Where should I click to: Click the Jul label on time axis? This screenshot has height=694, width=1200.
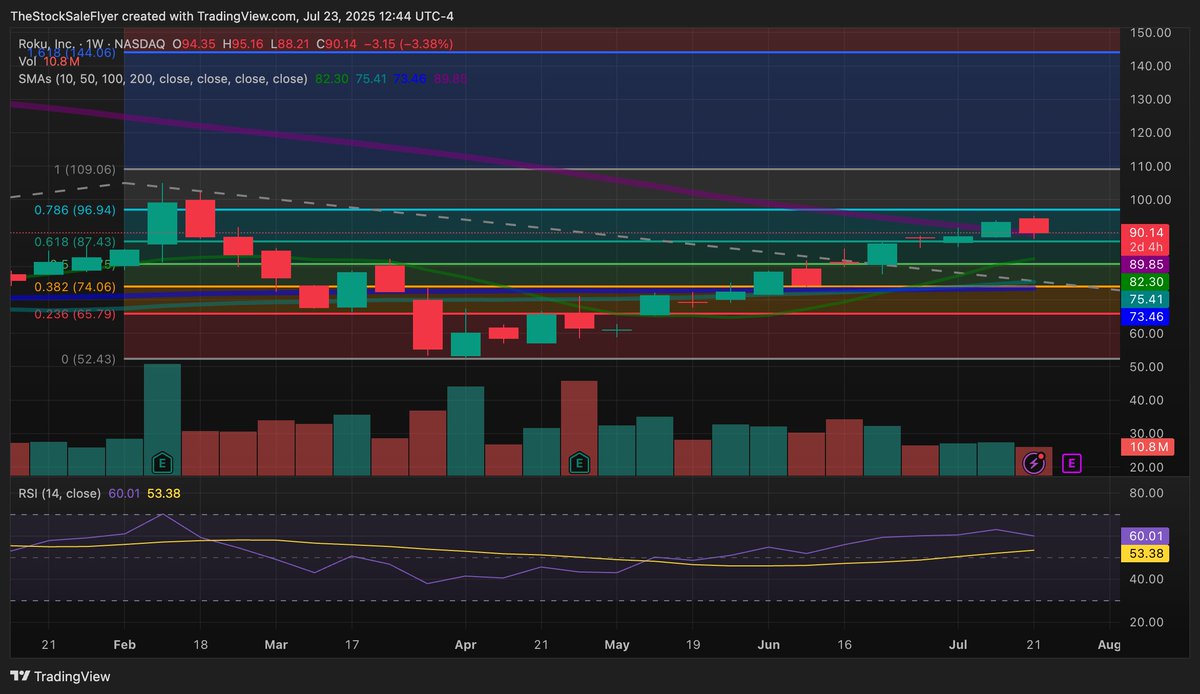tap(958, 645)
